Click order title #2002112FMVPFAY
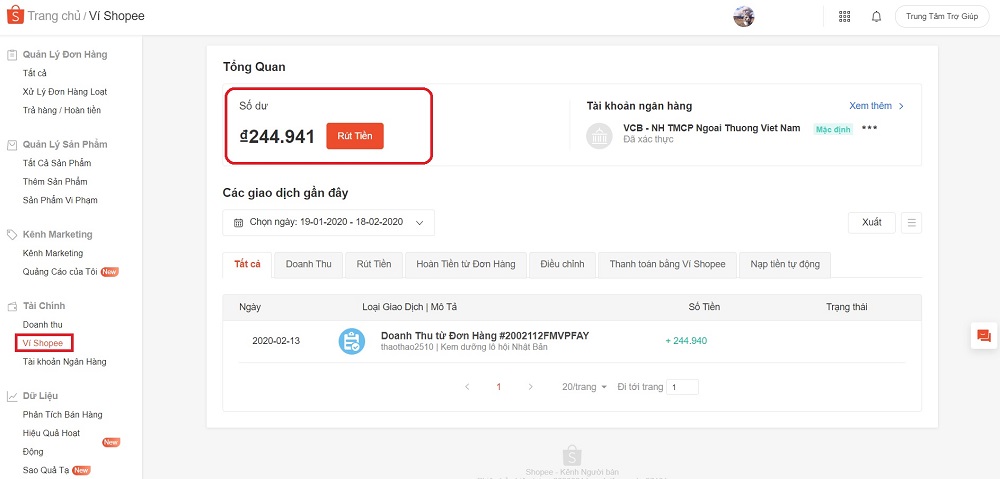Screen dimensions: 1000x479 click(x=485, y=335)
